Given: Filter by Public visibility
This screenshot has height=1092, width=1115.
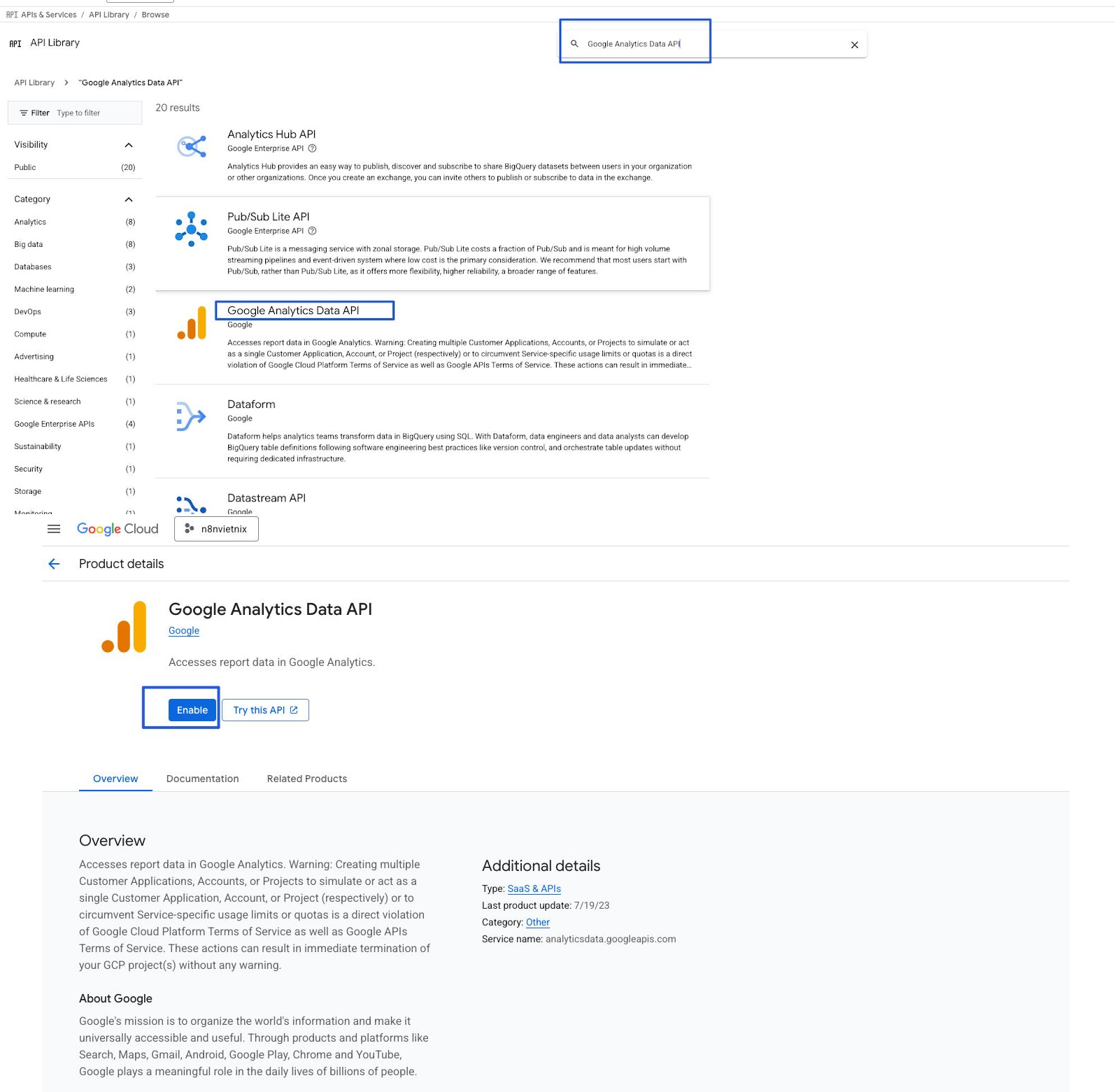Looking at the screenshot, I should (75, 167).
